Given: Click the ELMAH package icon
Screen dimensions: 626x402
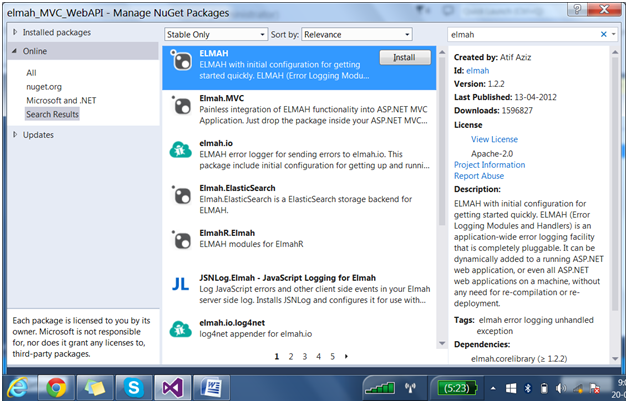Looking at the screenshot, I should click(181, 60).
